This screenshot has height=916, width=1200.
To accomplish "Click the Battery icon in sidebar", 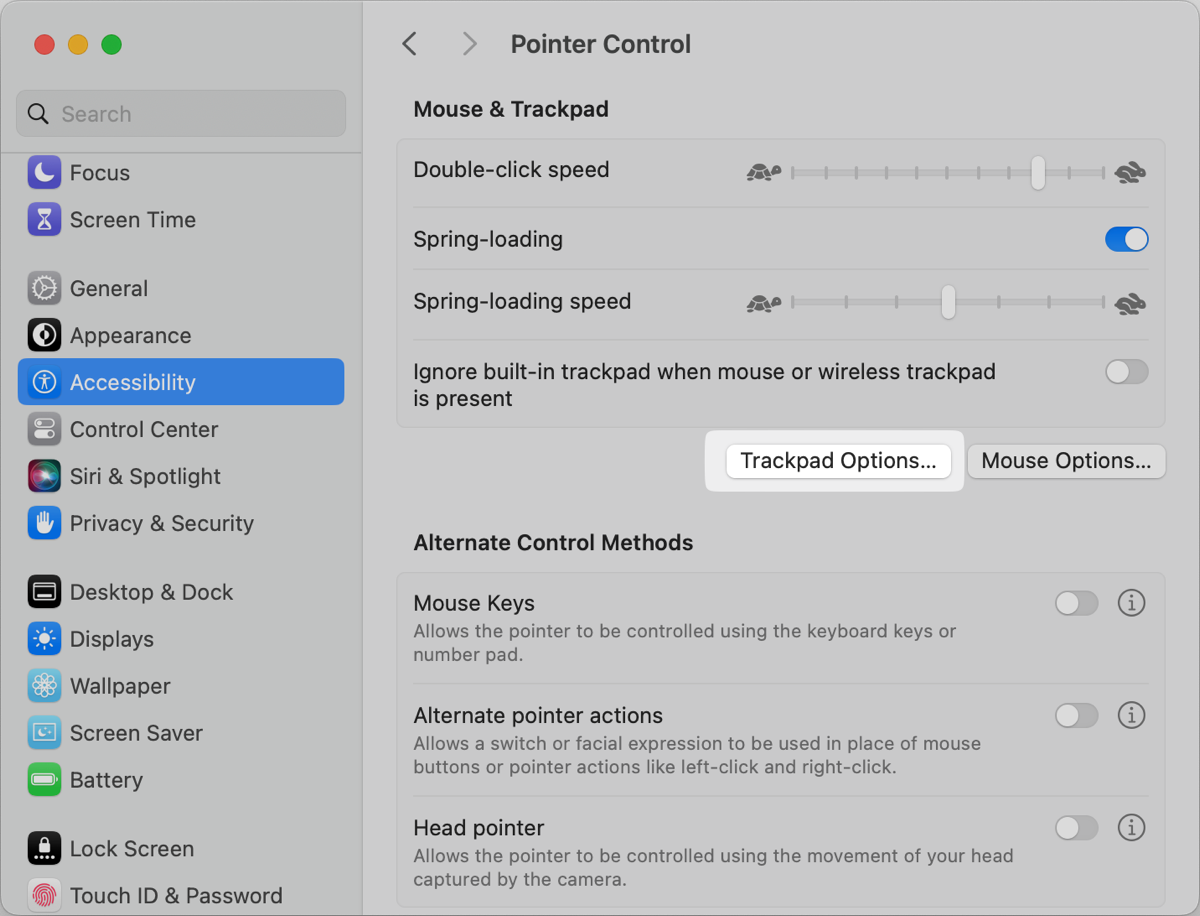I will pyautogui.click(x=44, y=781).
